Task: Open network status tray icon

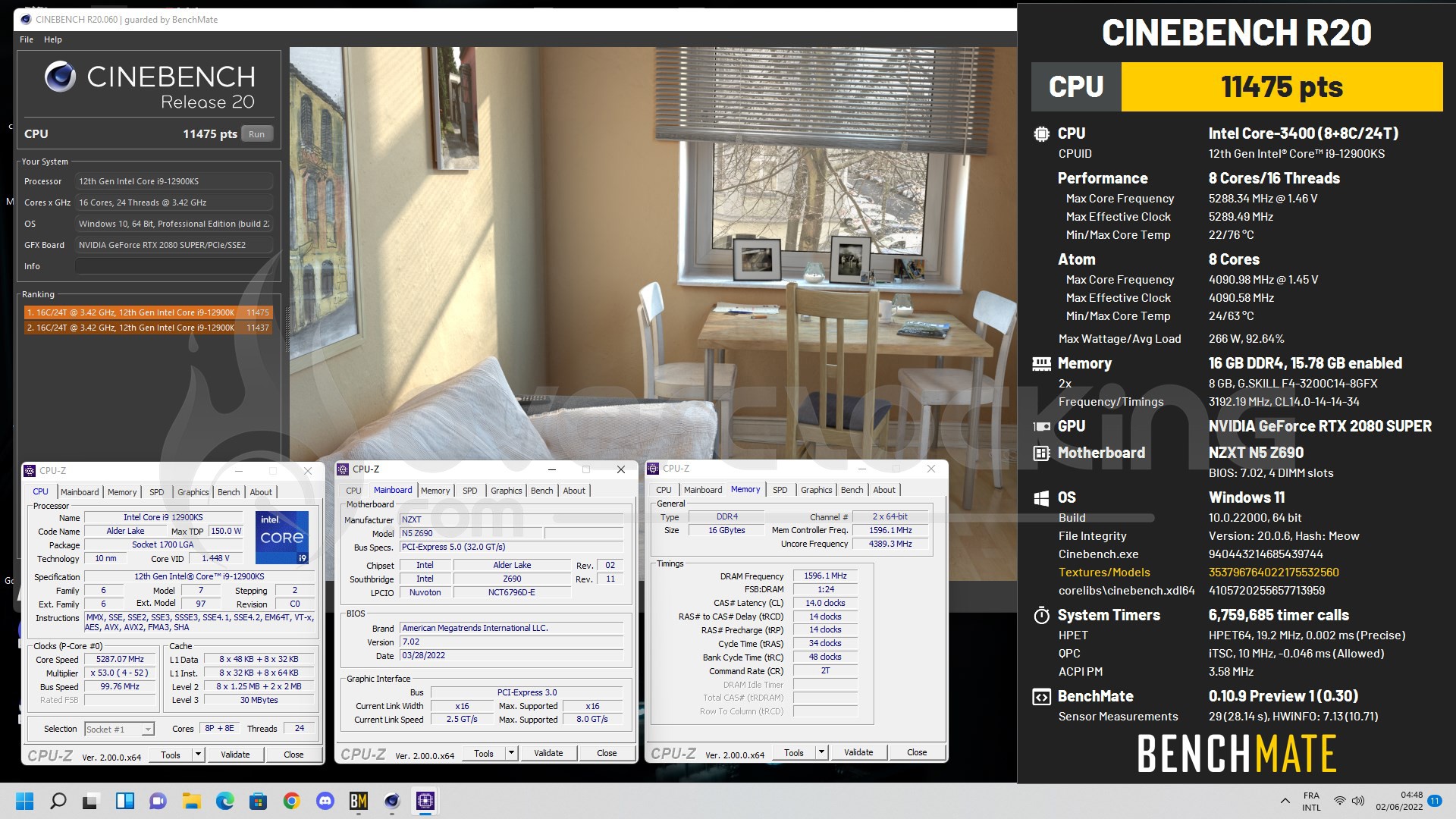Action: pos(1340,801)
